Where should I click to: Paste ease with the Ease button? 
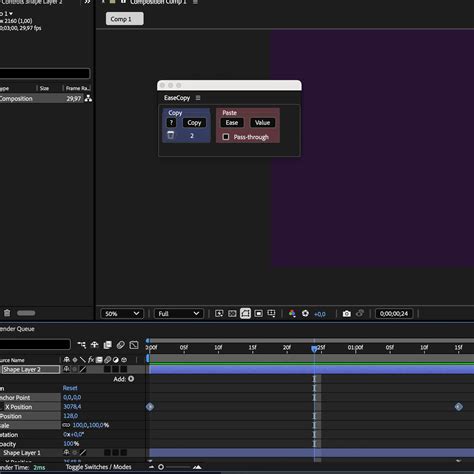[232, 123]
